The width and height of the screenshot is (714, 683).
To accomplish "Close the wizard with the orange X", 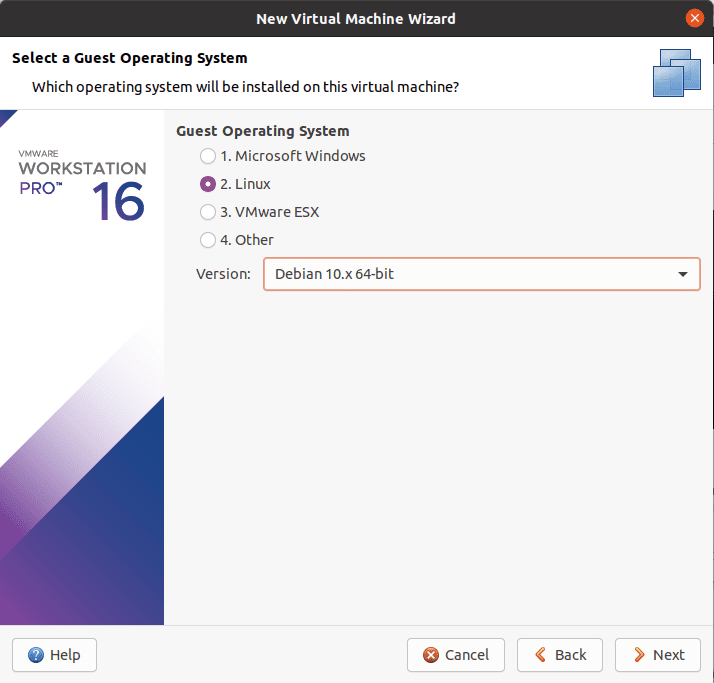I will (694, 18).
